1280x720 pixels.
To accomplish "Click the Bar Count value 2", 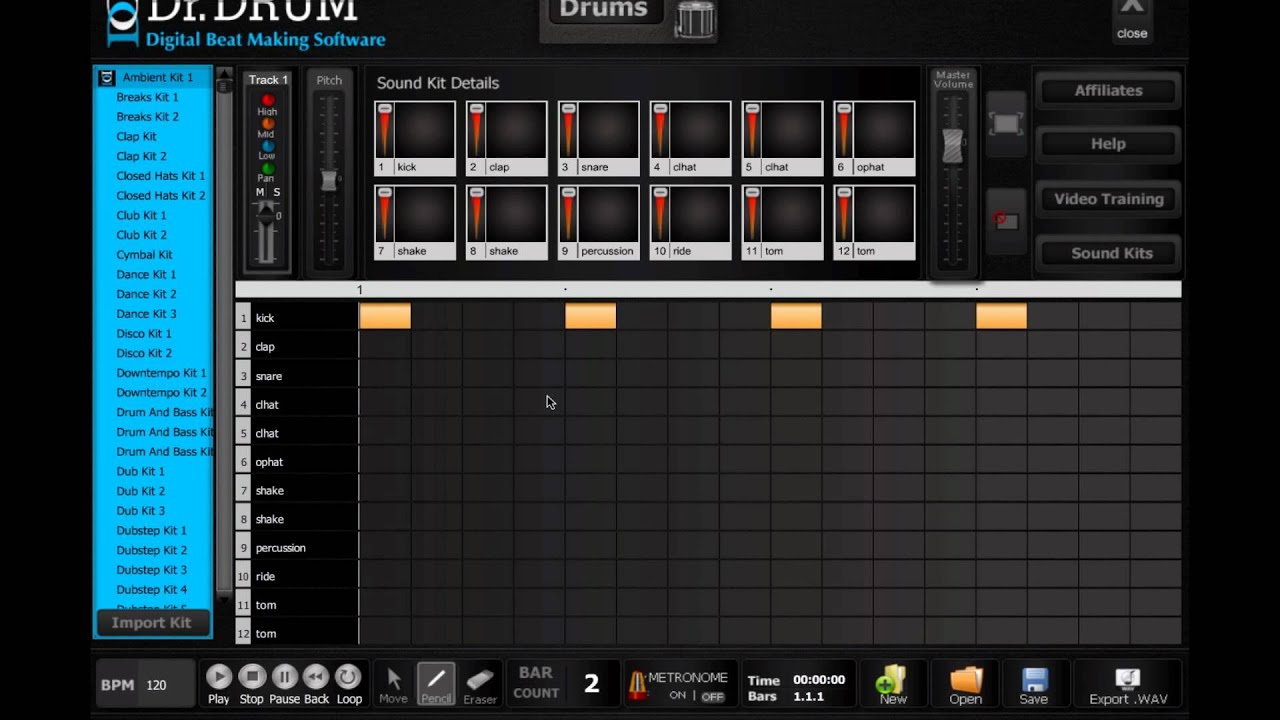I will click(x=592, y=684).
